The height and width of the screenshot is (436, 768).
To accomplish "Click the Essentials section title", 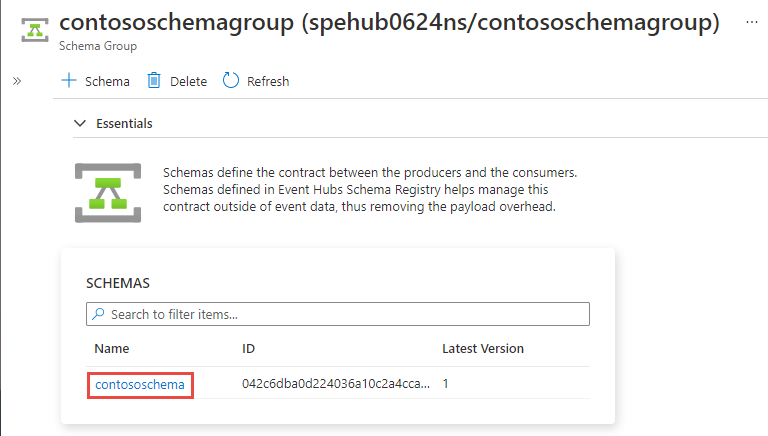I will pyautogui.click(x=124, y=123).
